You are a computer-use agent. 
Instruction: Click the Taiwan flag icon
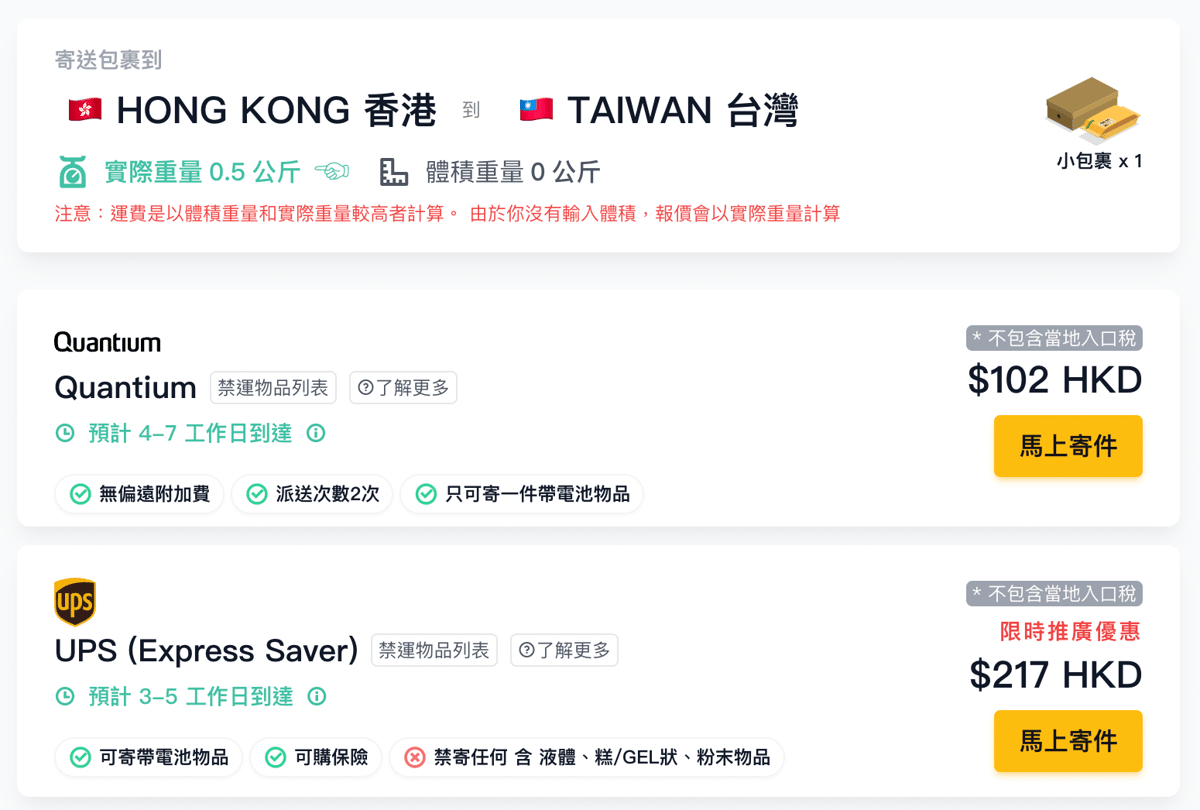tap(536, 110)
